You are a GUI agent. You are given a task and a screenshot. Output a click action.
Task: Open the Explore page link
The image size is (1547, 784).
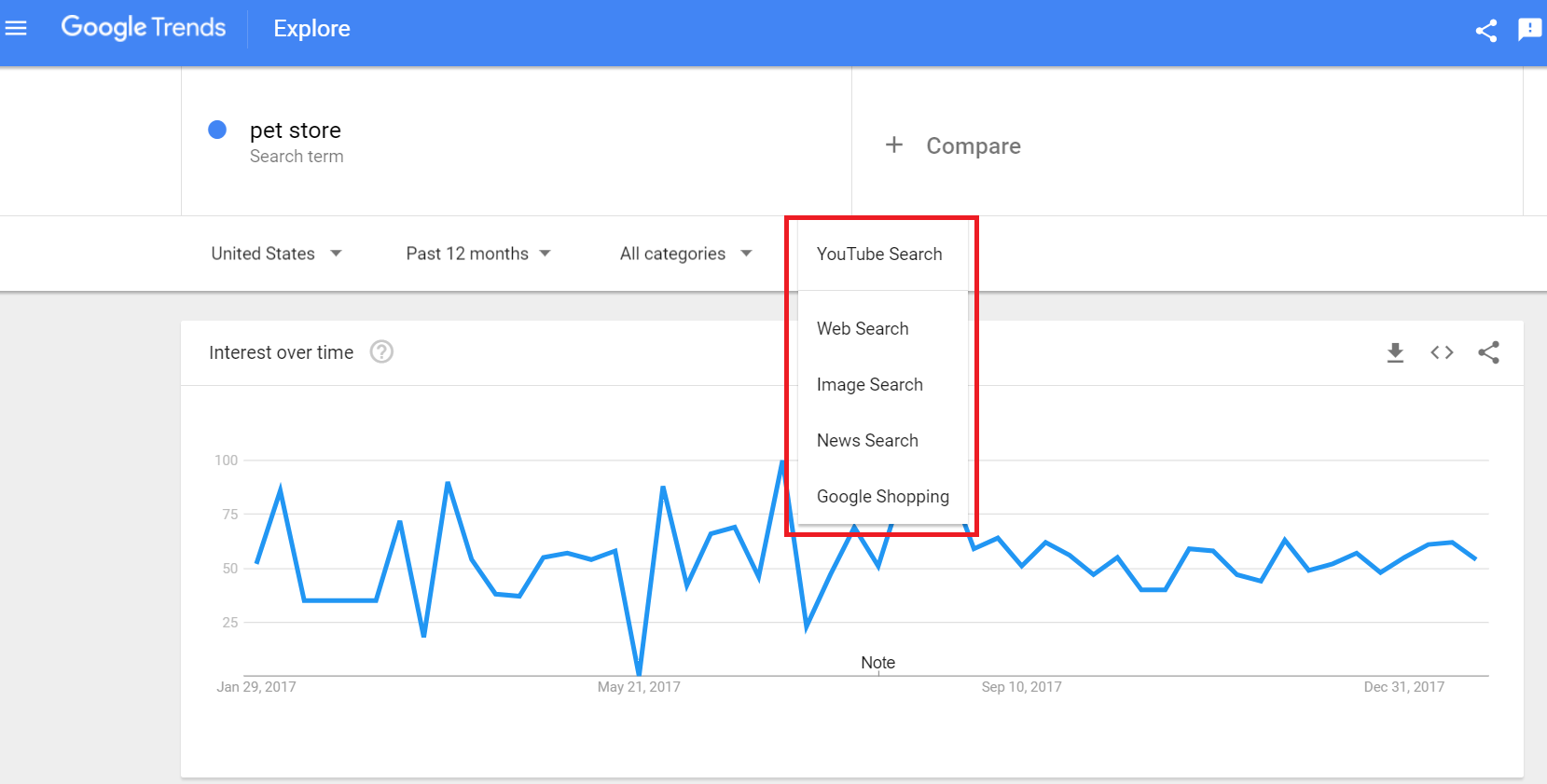click(311, 29)
